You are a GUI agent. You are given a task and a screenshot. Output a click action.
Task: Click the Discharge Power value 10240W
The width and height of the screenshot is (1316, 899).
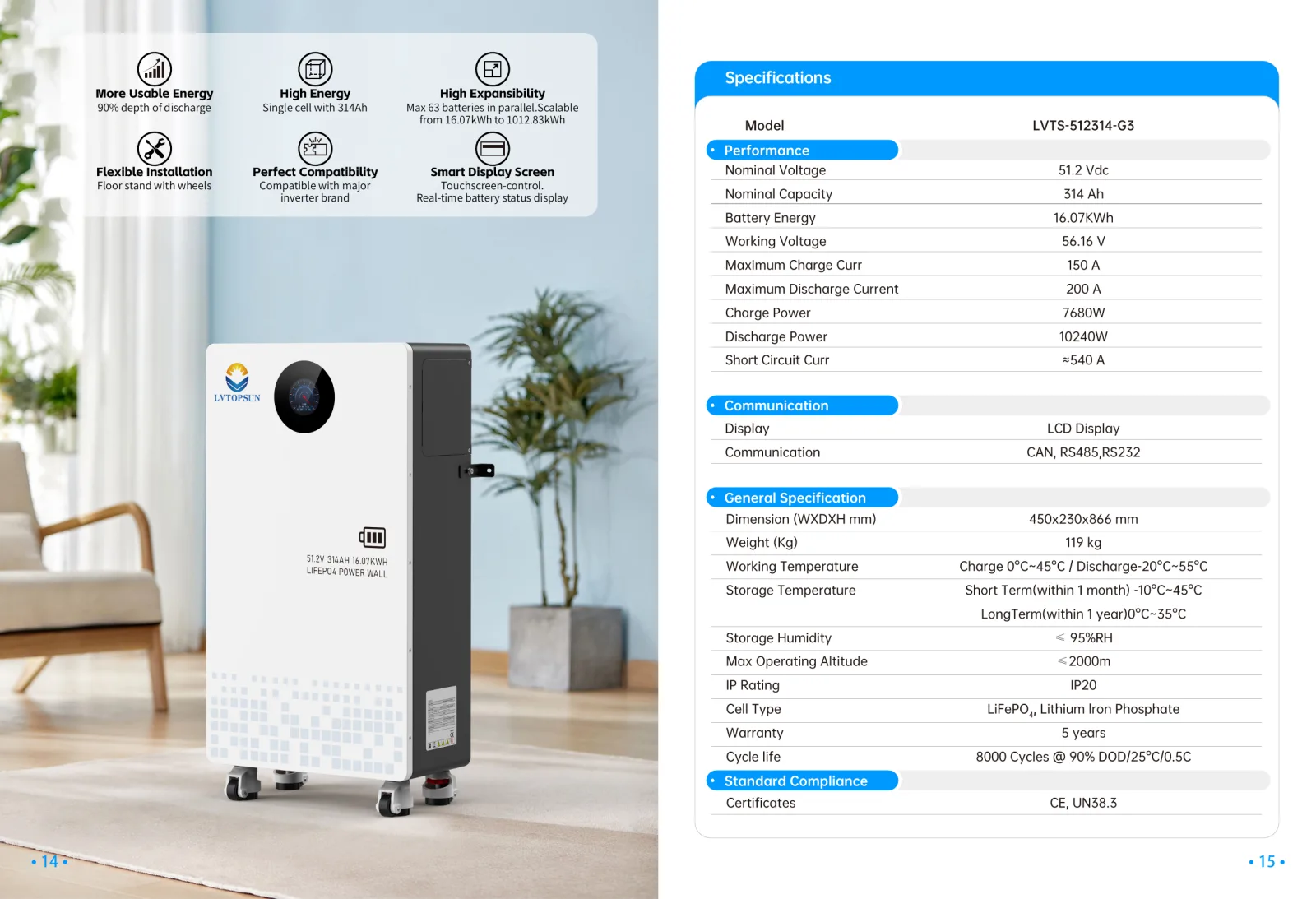coord(1083,336)
